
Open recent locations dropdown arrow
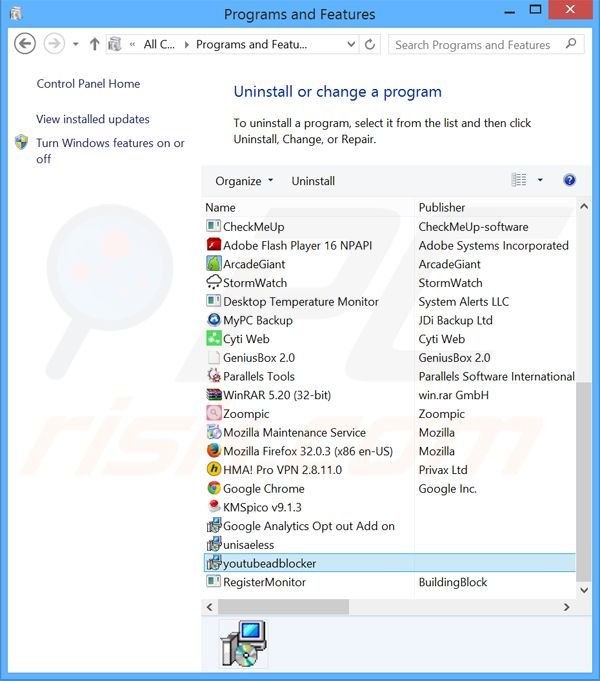point(76,44)
